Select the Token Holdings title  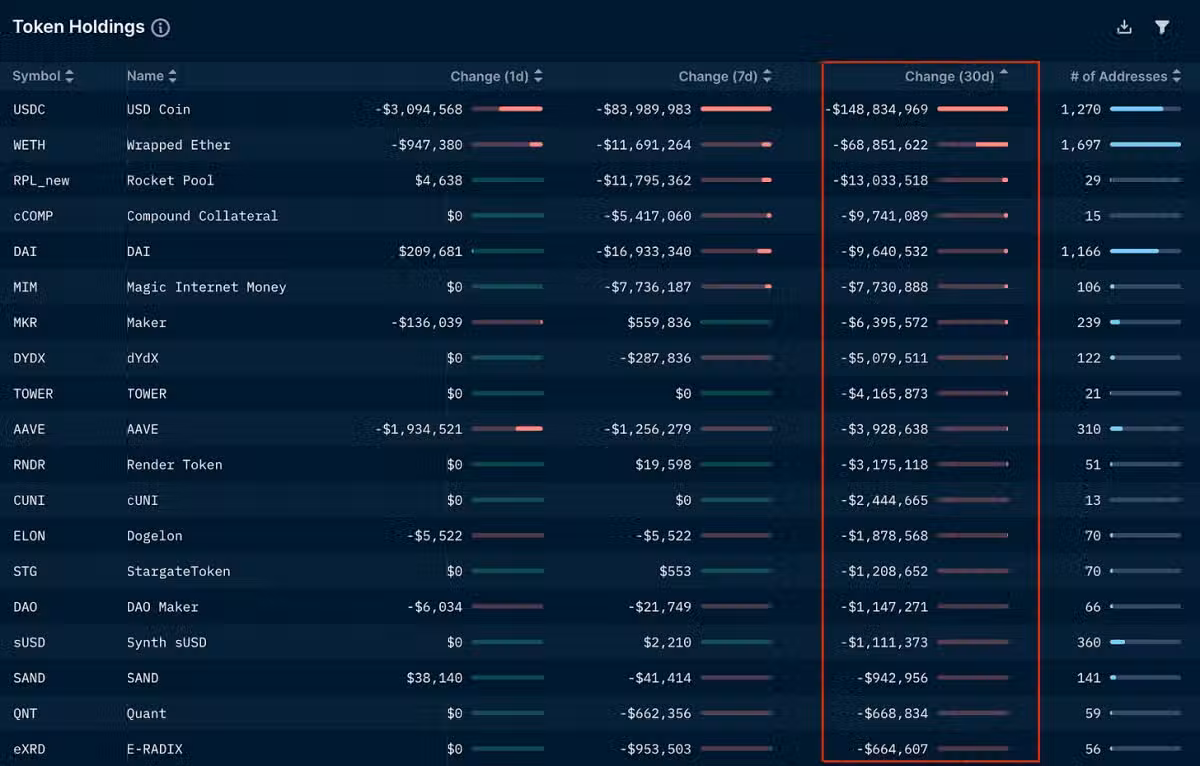tap(78, 27)
